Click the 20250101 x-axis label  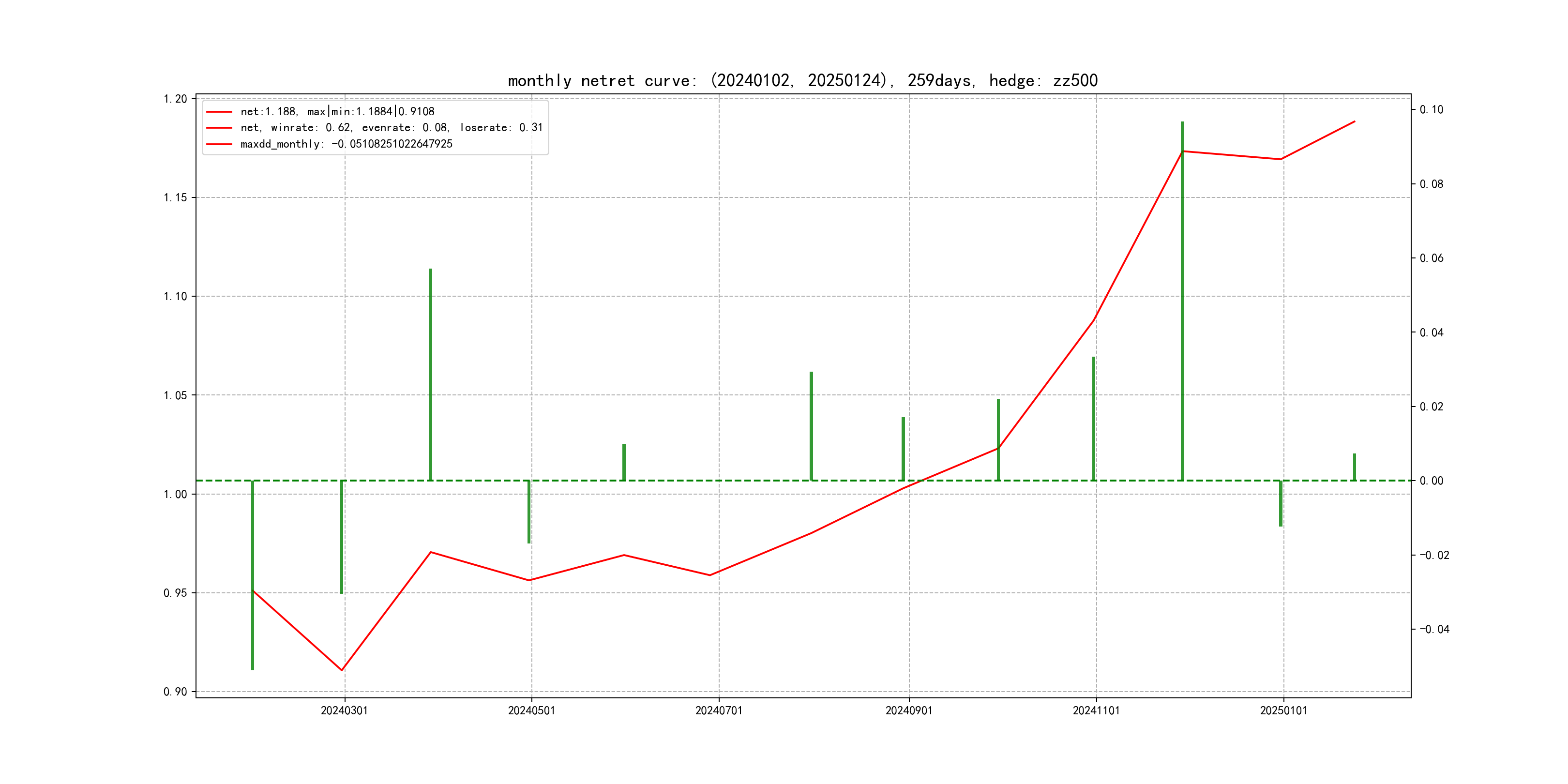pos(1283,711)
